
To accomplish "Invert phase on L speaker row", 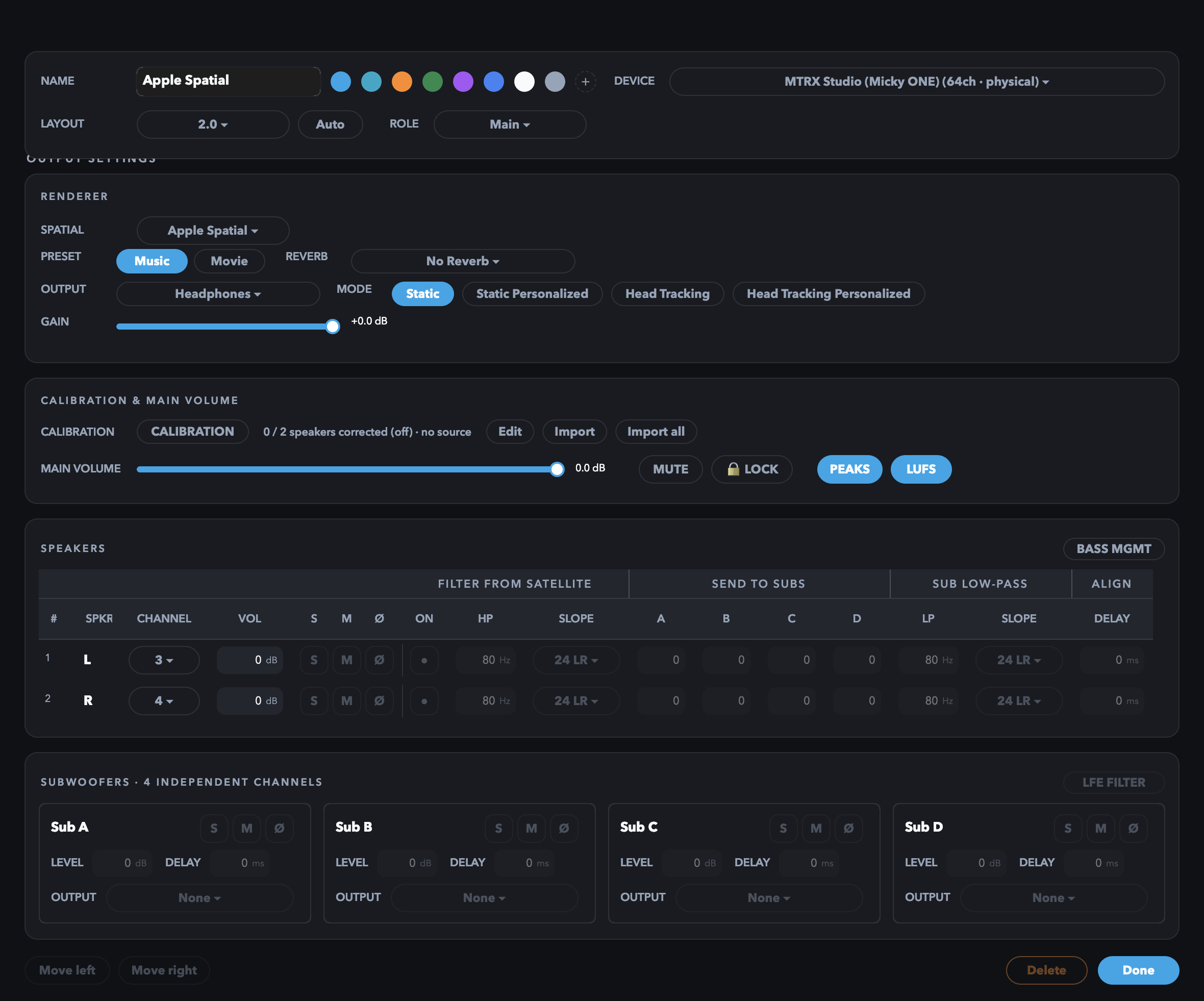I will (x=379, y=660).
